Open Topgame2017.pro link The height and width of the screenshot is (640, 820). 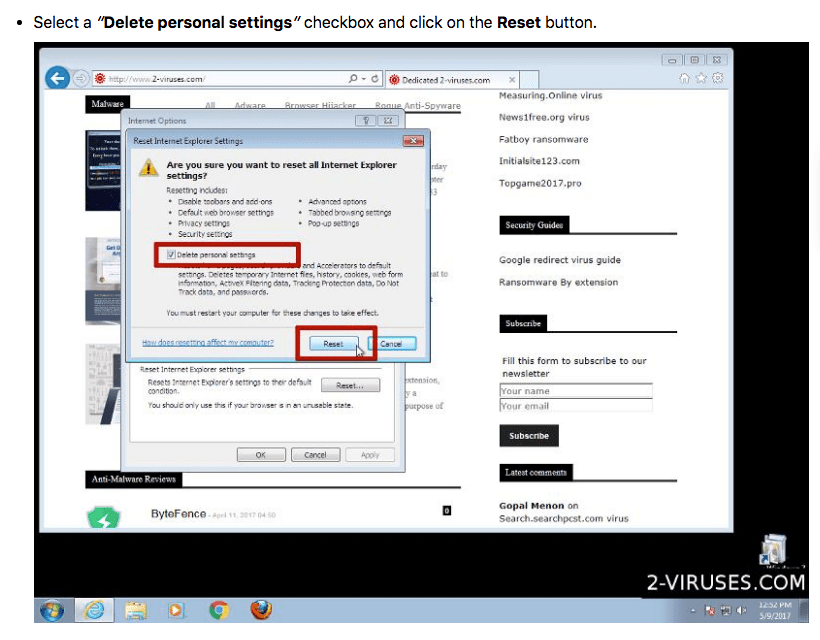point(540,184)
